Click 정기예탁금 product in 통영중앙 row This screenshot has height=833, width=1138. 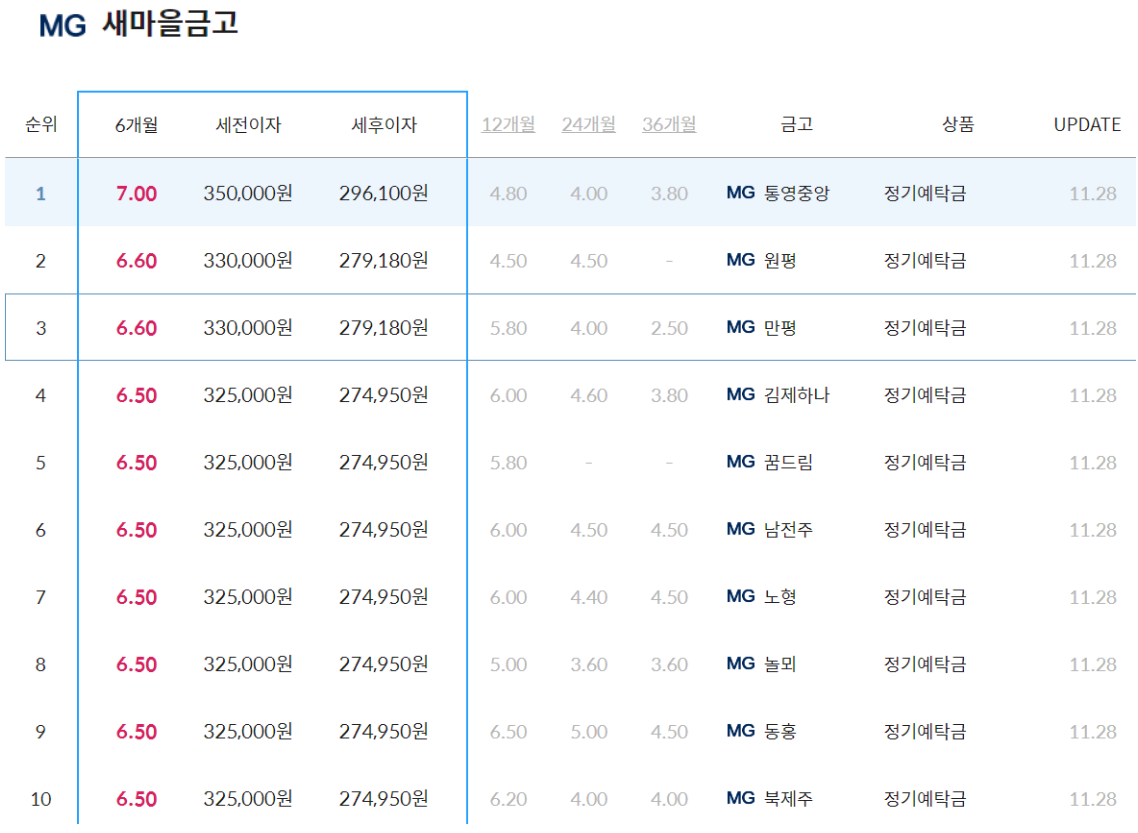[x=925, y=193]
